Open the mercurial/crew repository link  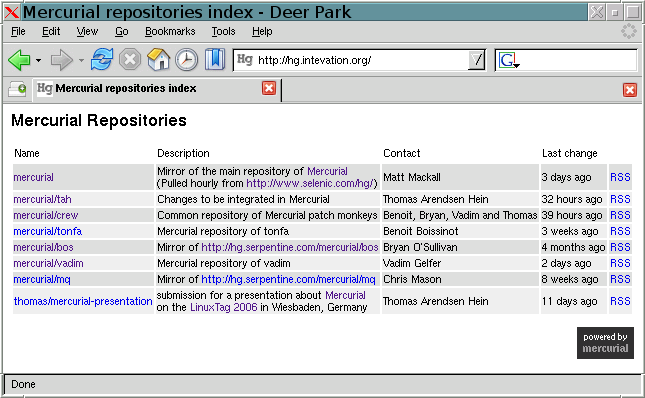[46, 215]
